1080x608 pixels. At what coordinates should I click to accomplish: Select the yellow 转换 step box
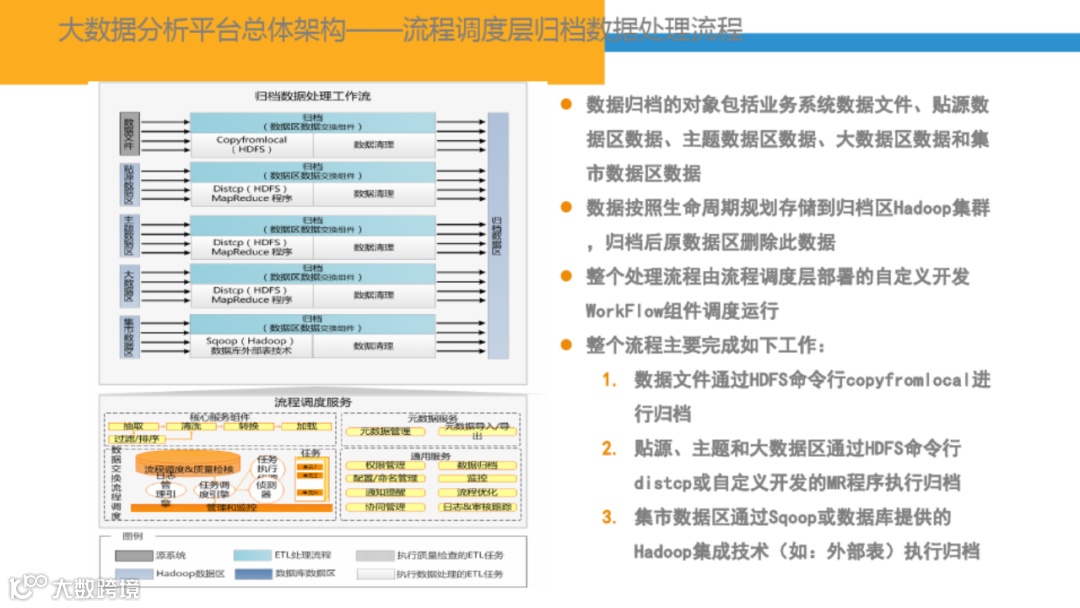(x=249, y=427)
